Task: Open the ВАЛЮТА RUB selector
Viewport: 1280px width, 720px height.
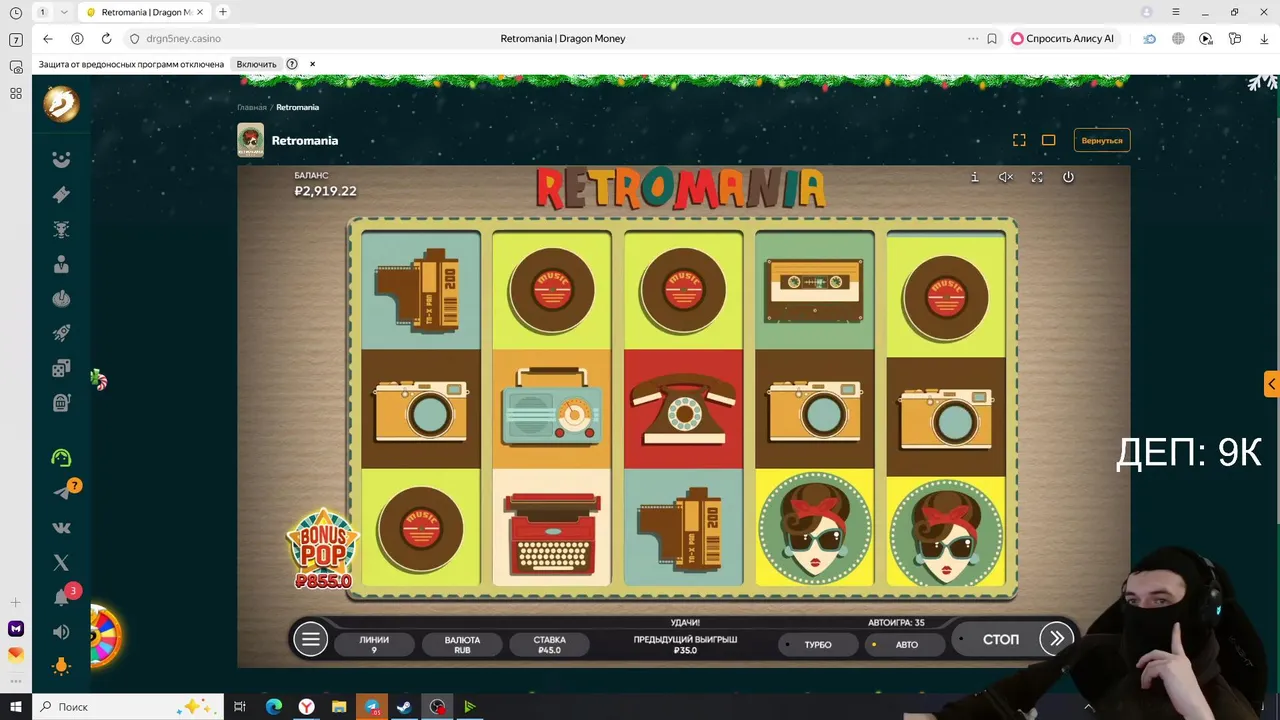Action: click(462, 644)
